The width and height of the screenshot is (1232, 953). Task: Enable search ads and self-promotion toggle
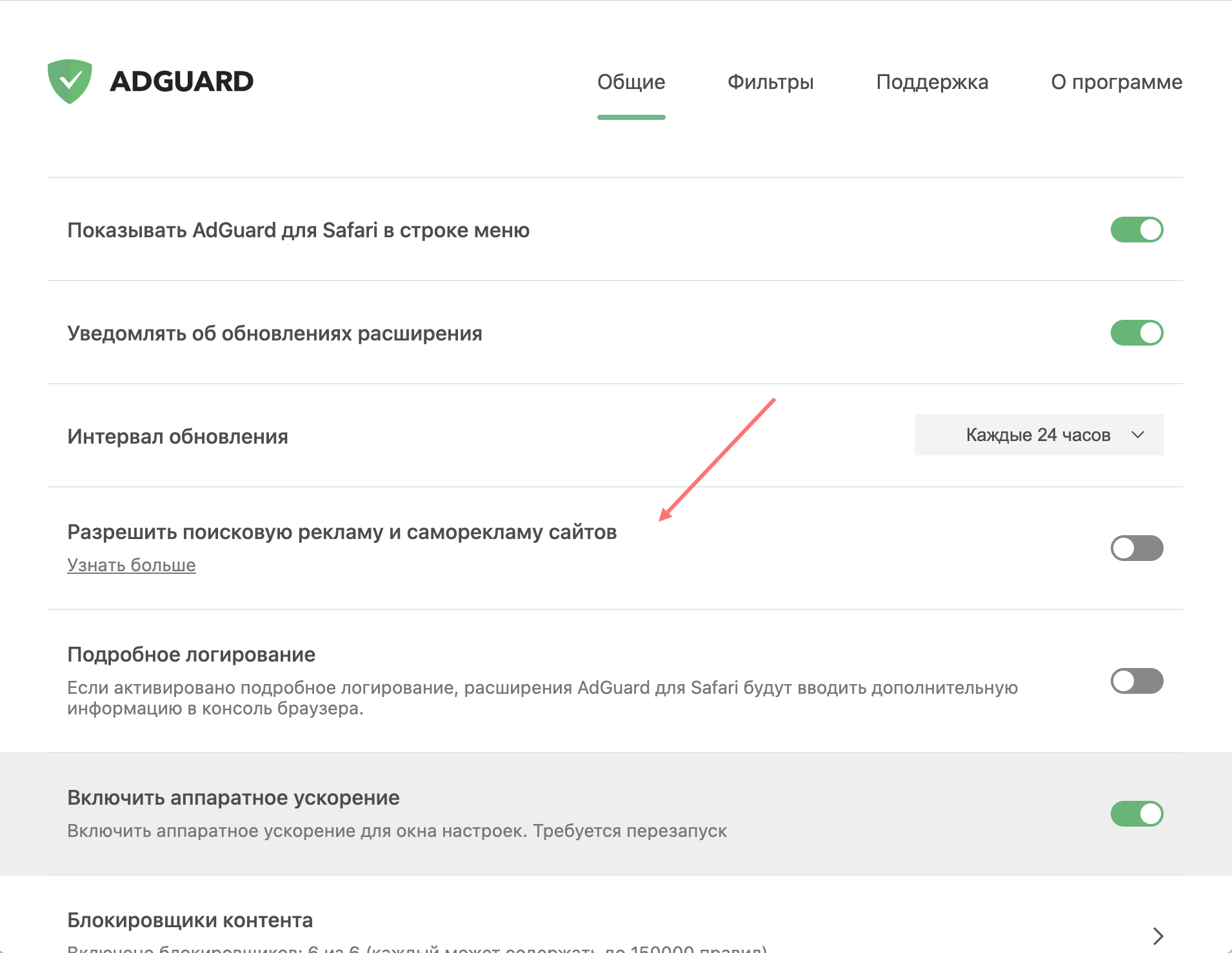(1137, 549)
